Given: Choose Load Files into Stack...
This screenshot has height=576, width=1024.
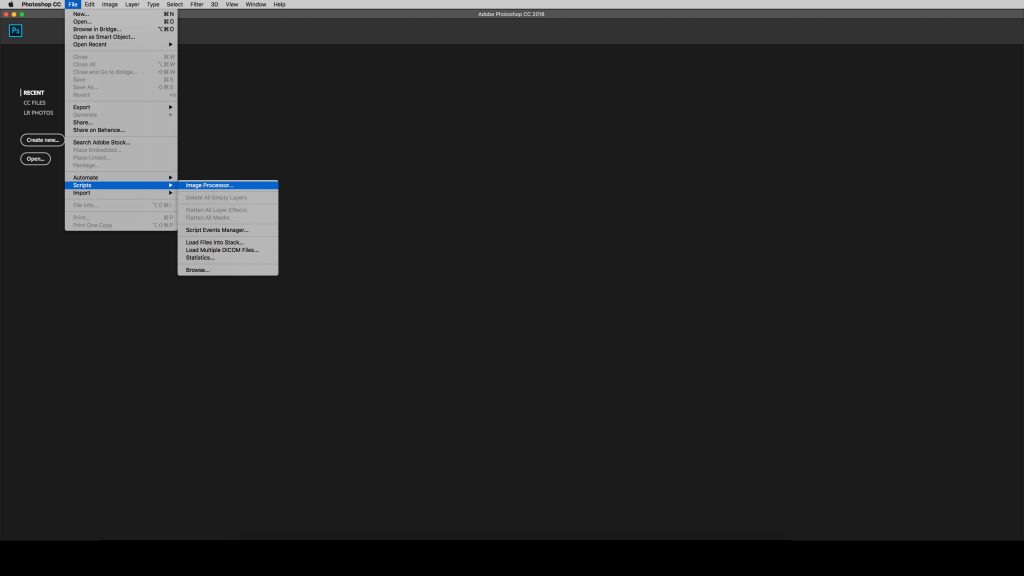Looking at the screenshot, I should (228, 242).
